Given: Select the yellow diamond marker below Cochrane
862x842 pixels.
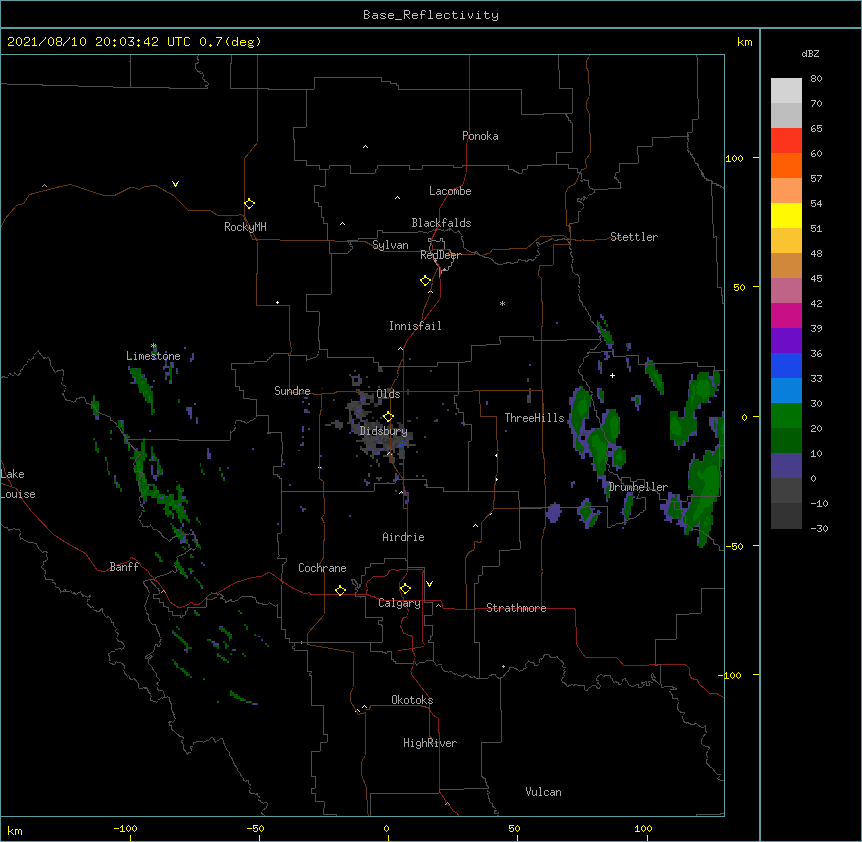Looking at the screenshot, I should coord(340,590).
